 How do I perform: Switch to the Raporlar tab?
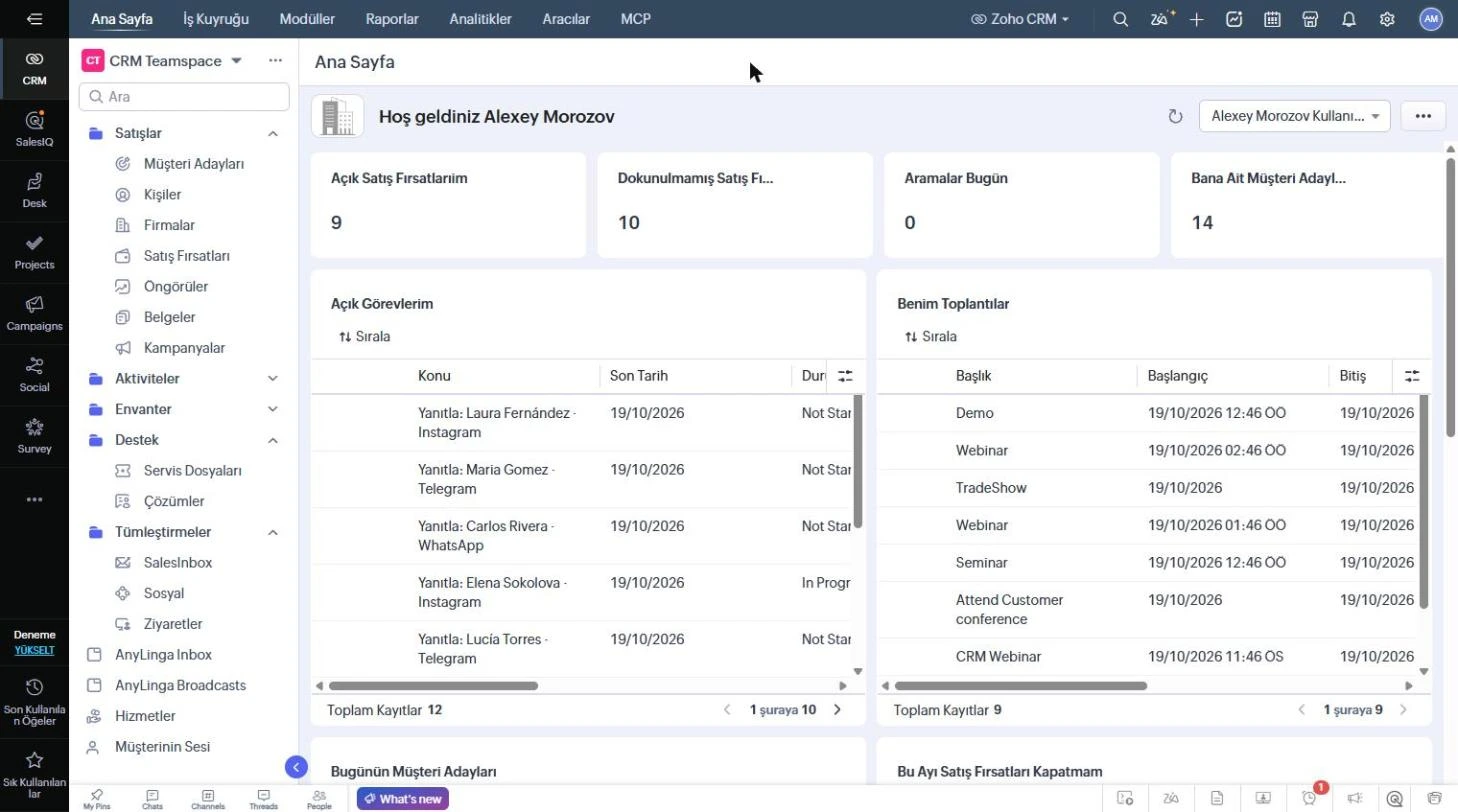tap(392, 19)
